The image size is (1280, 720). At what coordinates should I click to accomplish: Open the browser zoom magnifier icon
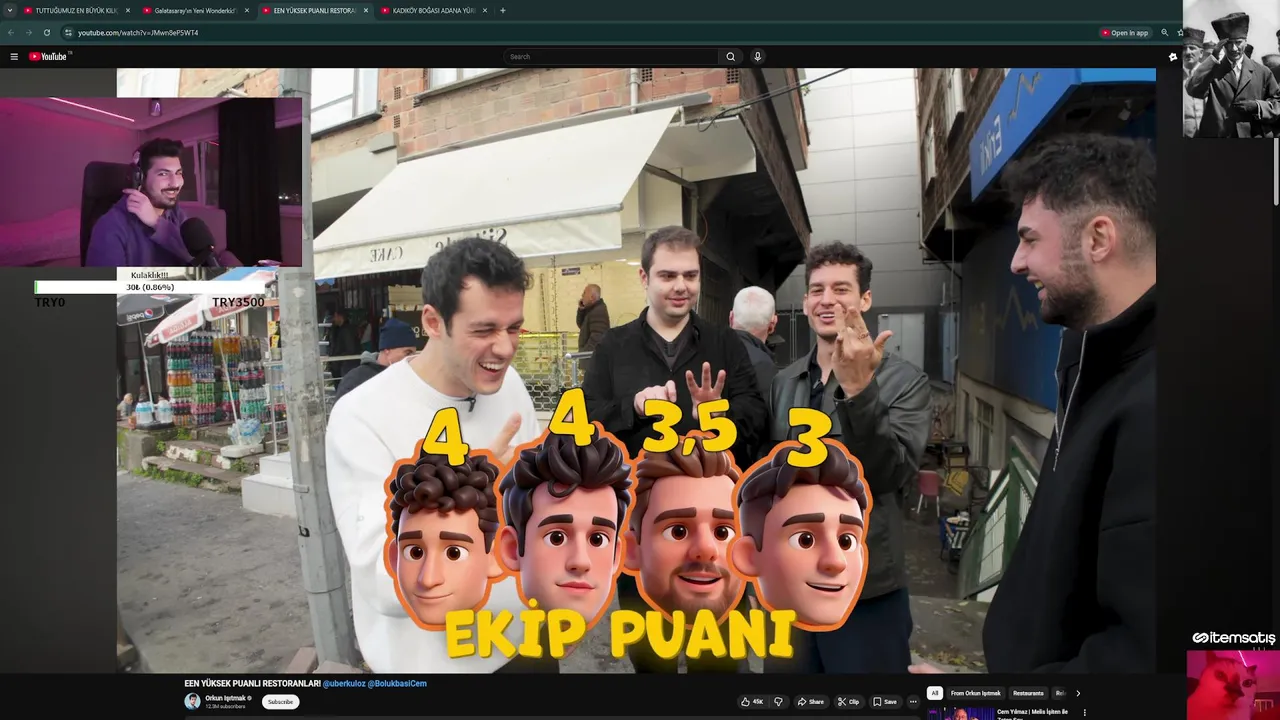(x=1164, y=32)
